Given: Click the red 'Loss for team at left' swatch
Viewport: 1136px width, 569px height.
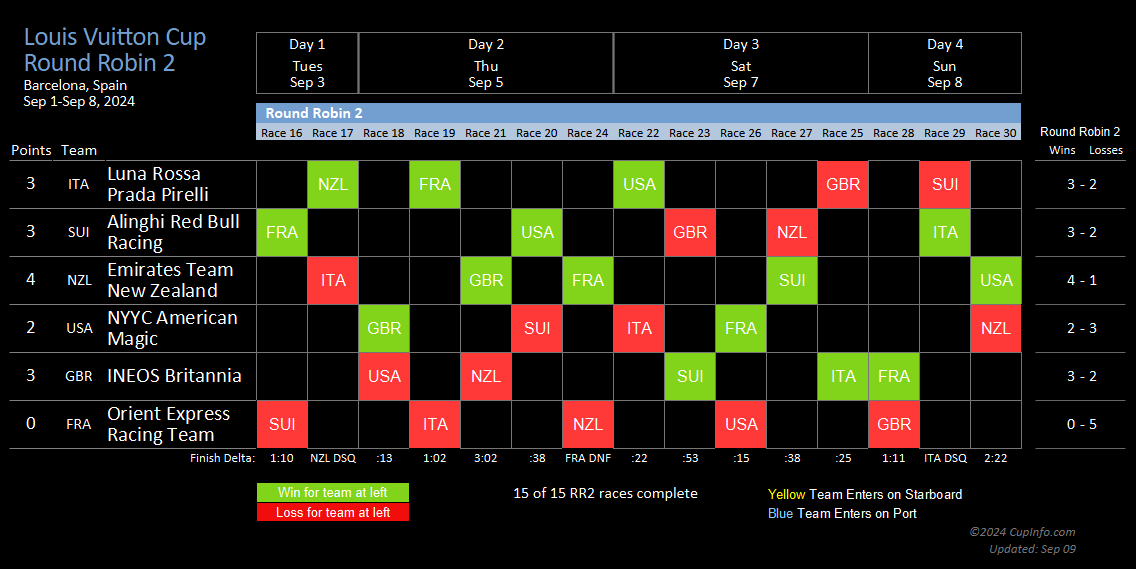Looking at the screenshot, I should pos(333,512).
